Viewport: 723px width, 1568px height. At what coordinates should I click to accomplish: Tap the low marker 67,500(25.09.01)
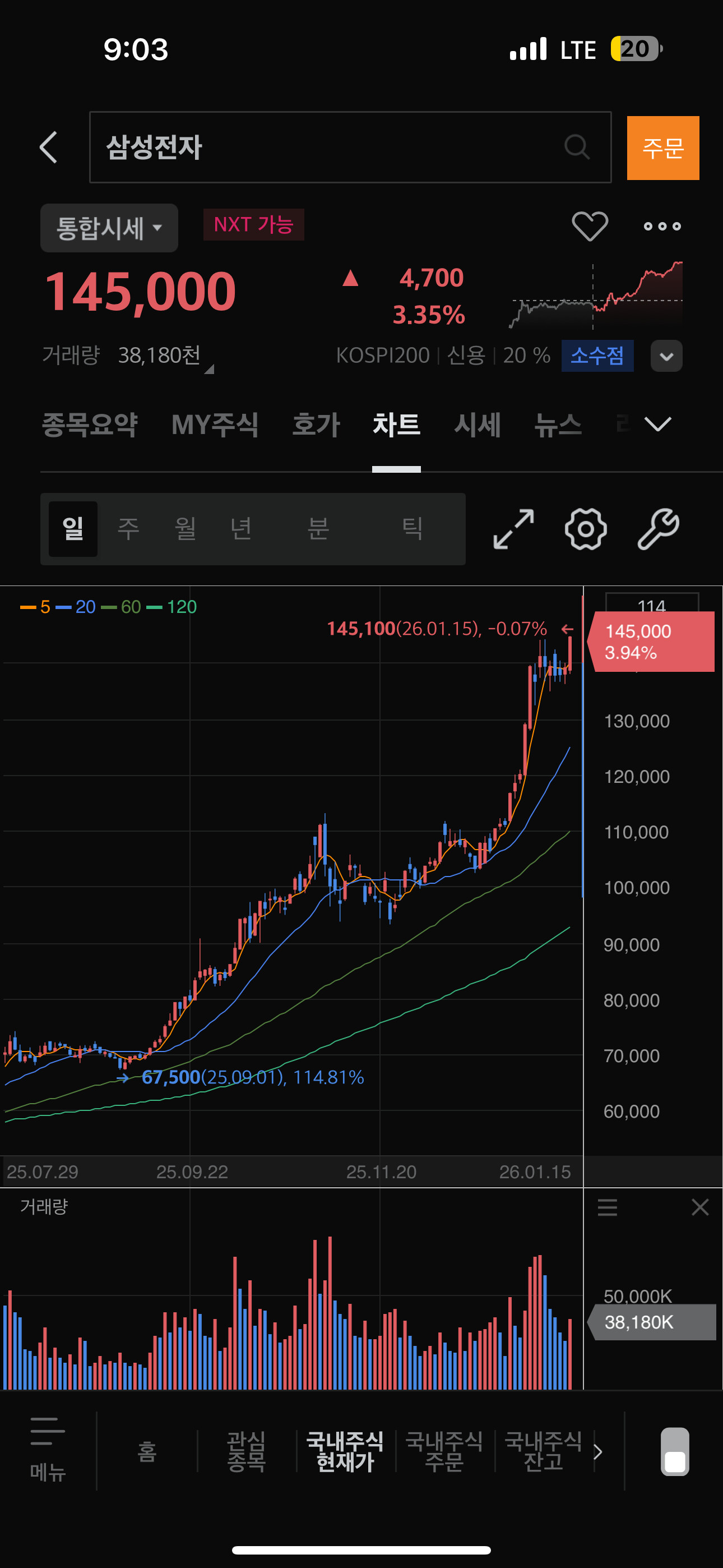tap(253, 1077)
